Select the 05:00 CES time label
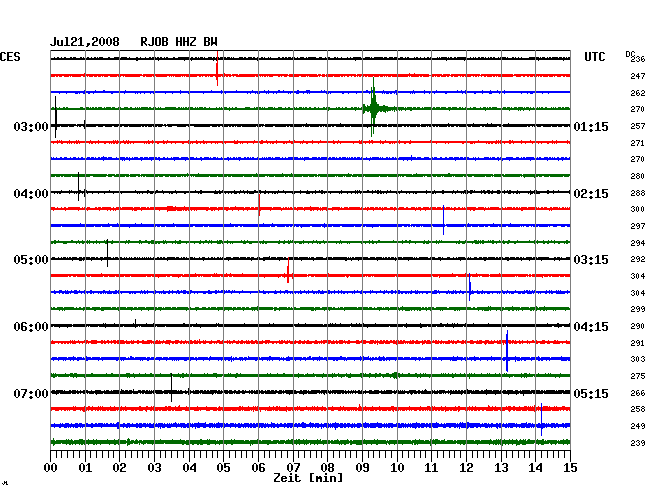Image resolution: width=650 pixels, height=494 pixels. click(31, 260)
